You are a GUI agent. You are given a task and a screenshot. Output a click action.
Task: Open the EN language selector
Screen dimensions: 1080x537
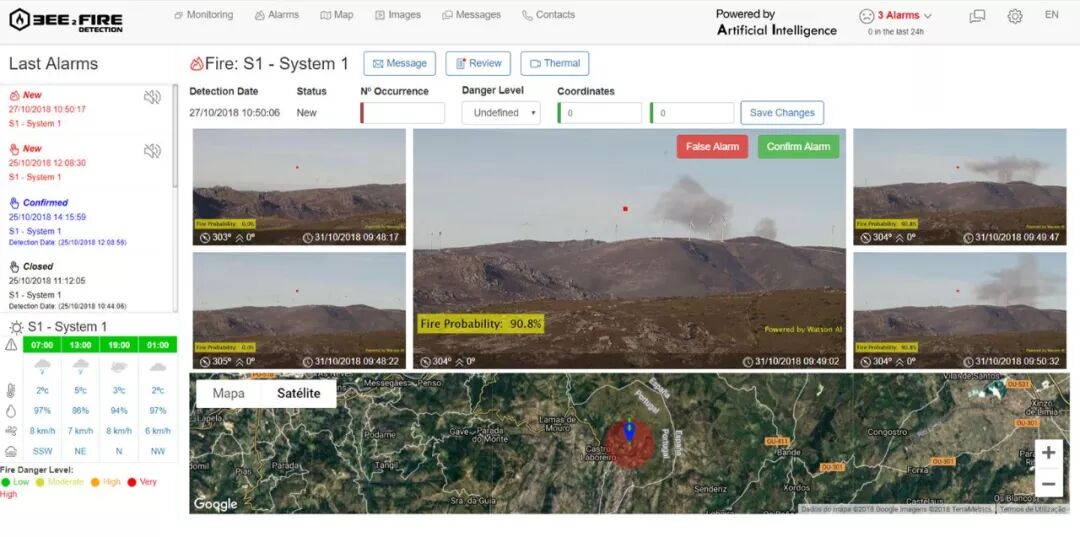coord(1051,15)
